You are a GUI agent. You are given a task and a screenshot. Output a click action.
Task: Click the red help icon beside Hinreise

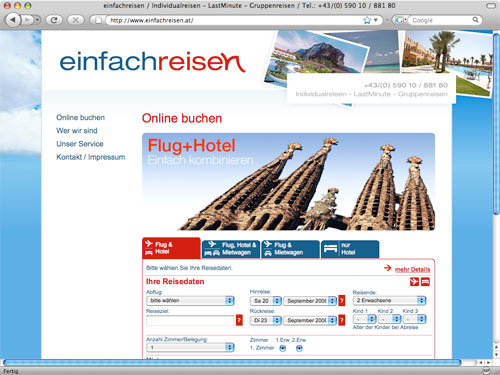pos(342,301)
